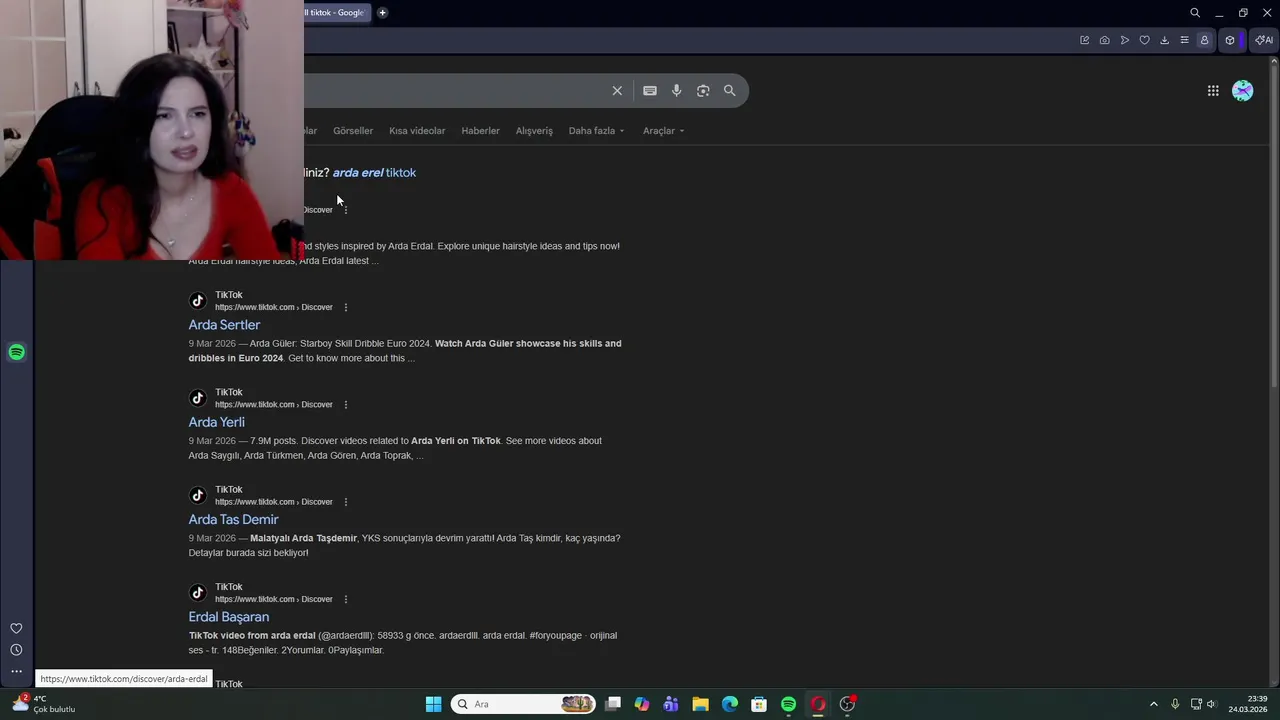Open the Arda Sertler result link

224,325
